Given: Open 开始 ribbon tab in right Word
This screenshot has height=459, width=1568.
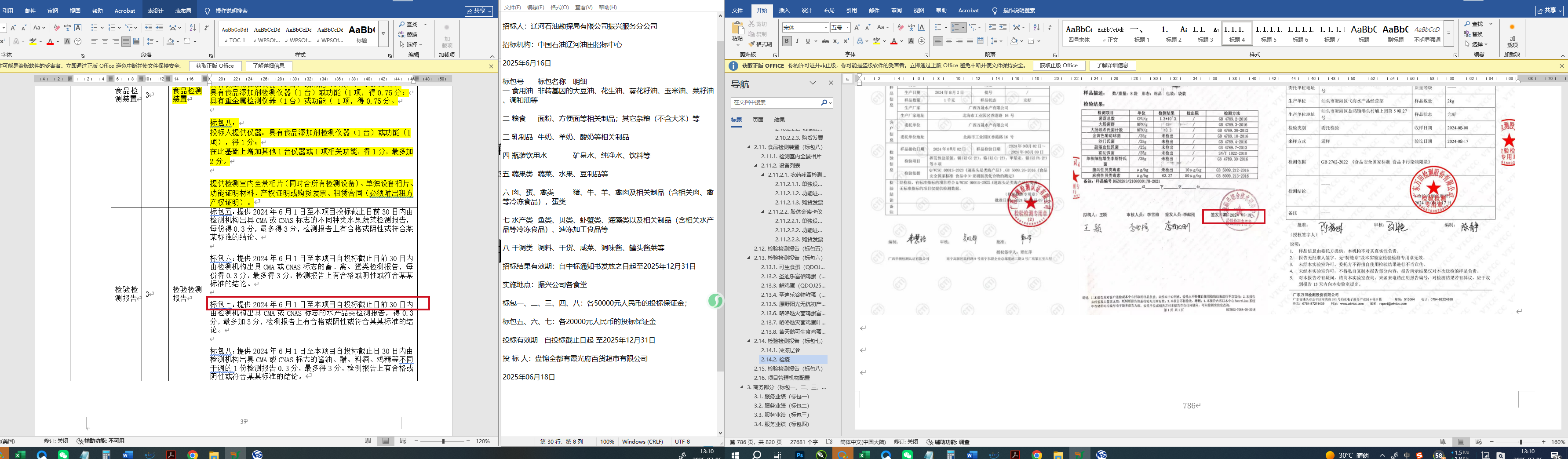Looking at the screenshot, I should [x=762, y=11].
